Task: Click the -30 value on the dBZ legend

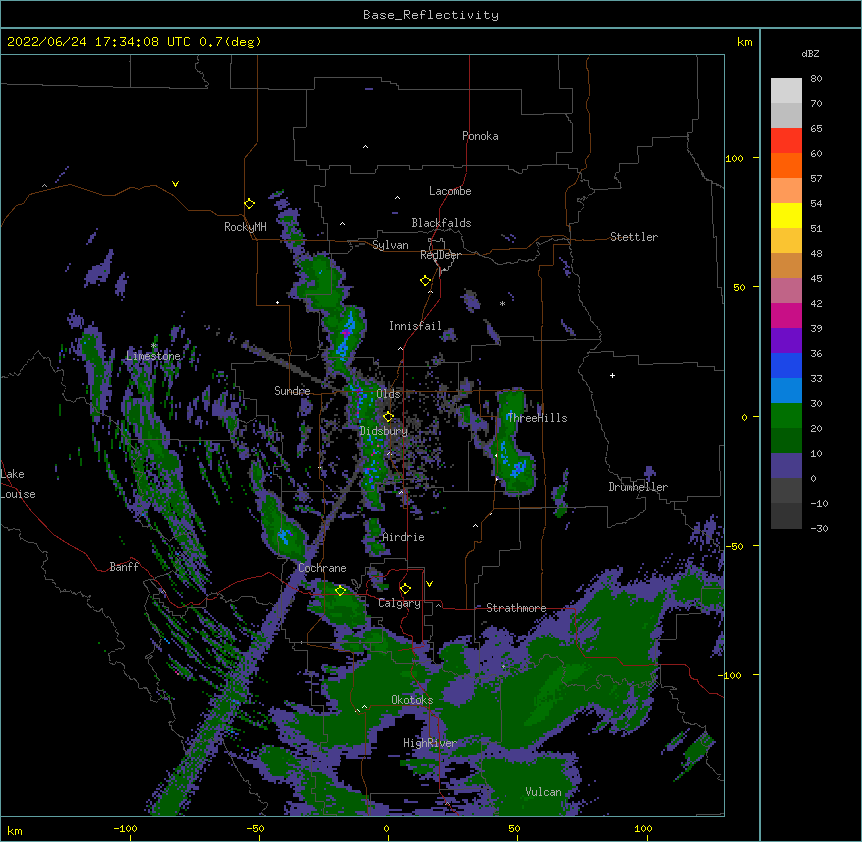Action: point(819,528)
